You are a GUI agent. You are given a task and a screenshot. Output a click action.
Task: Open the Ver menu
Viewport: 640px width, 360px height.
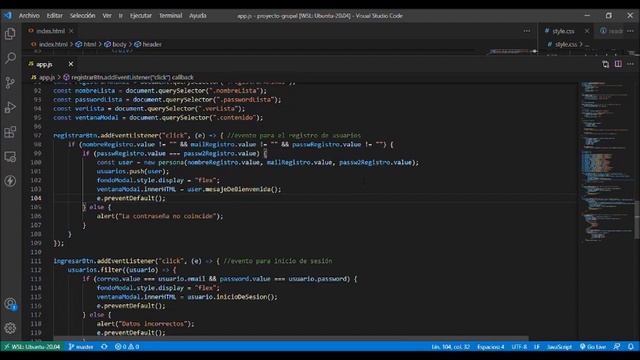coord(107,16)
